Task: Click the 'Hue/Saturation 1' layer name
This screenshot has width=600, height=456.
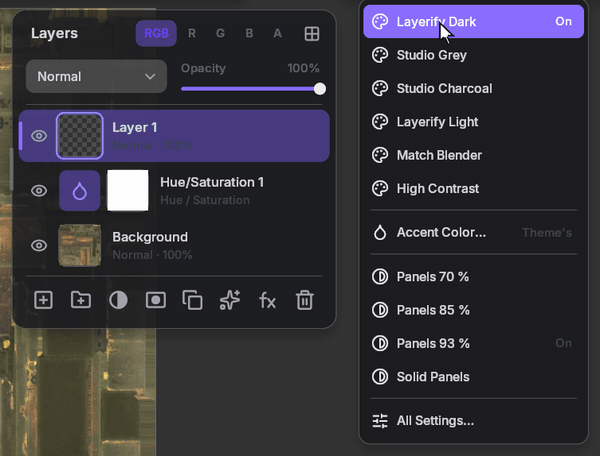Action: click(x=212, y=182)
